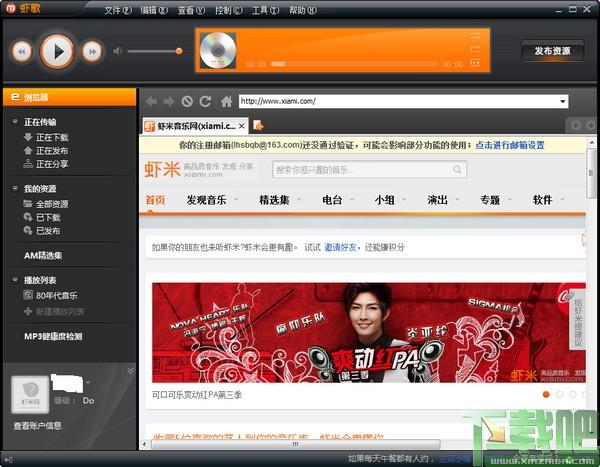Image resolution: width=600 pixels, height=467 pixels.
Task: Go back with browser back arrow
Action: click(x=152, y=101)
